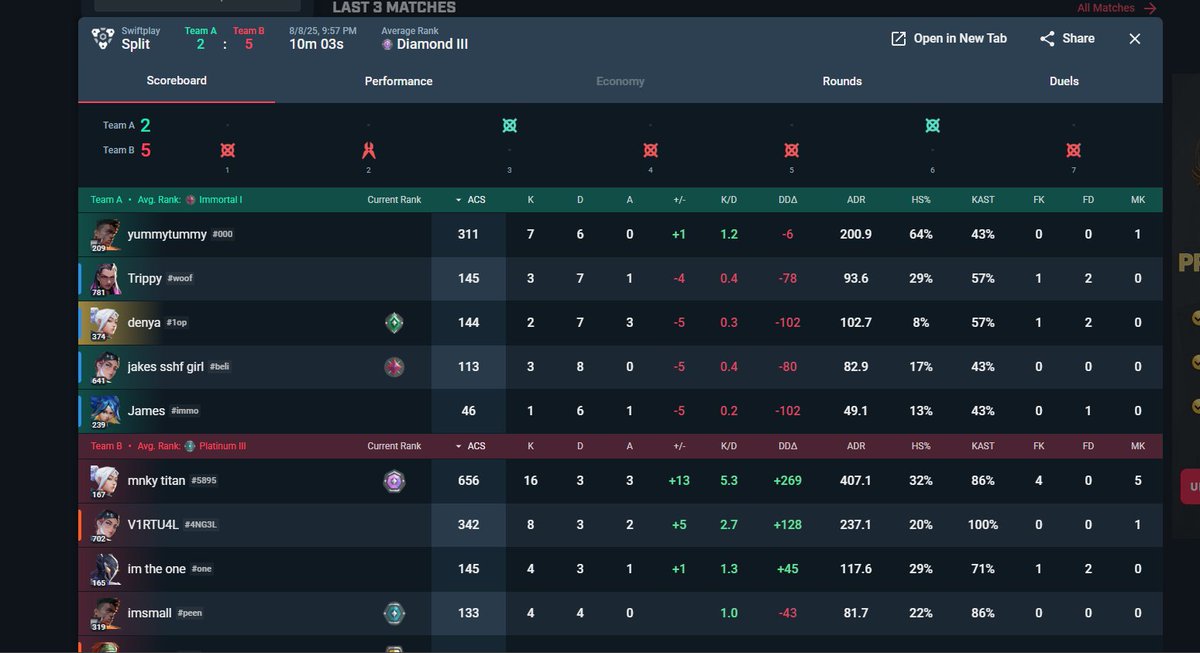Sort Team A by KAST column
The width and height of the screenshot is (1200, 653).
(983, 200)
